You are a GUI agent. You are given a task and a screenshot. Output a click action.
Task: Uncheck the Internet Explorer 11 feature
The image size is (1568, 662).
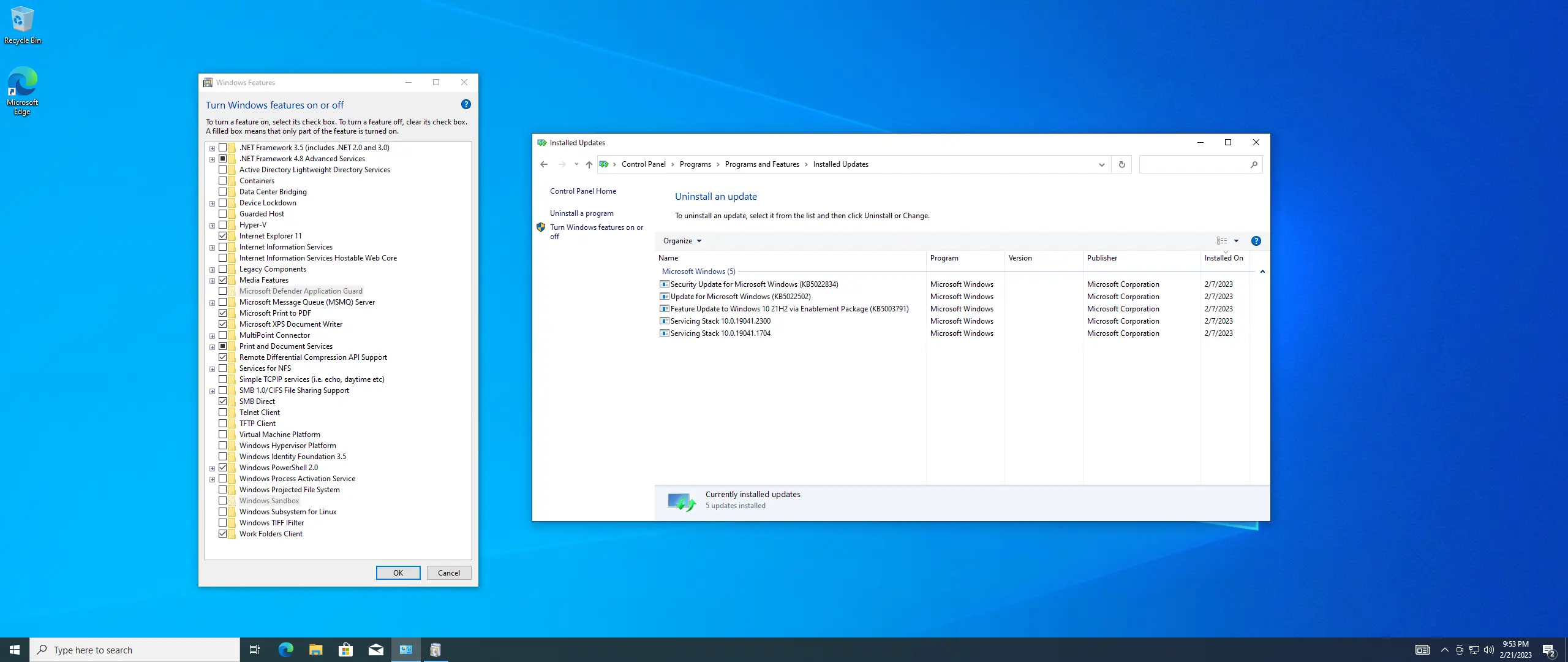tap(223, 236)
